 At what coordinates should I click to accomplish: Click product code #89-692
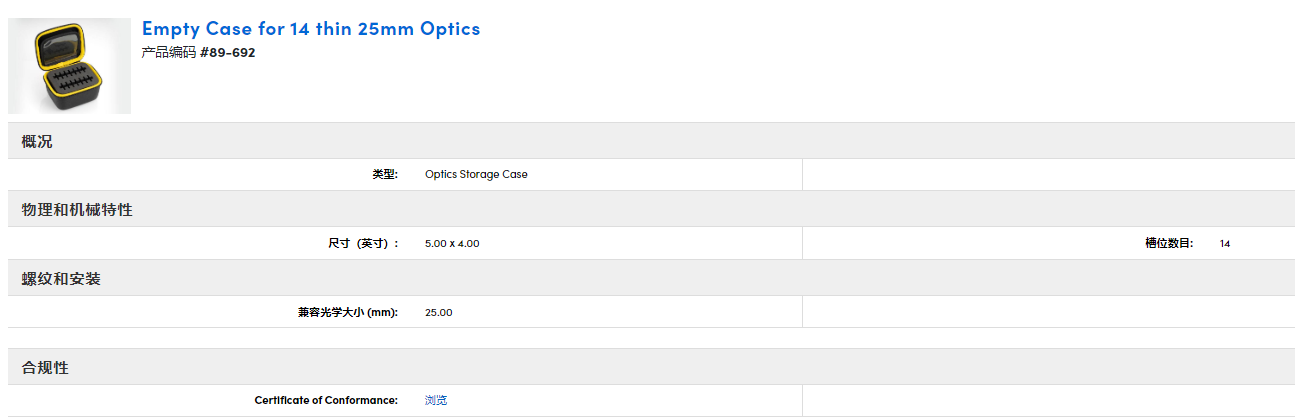point(227,53)
